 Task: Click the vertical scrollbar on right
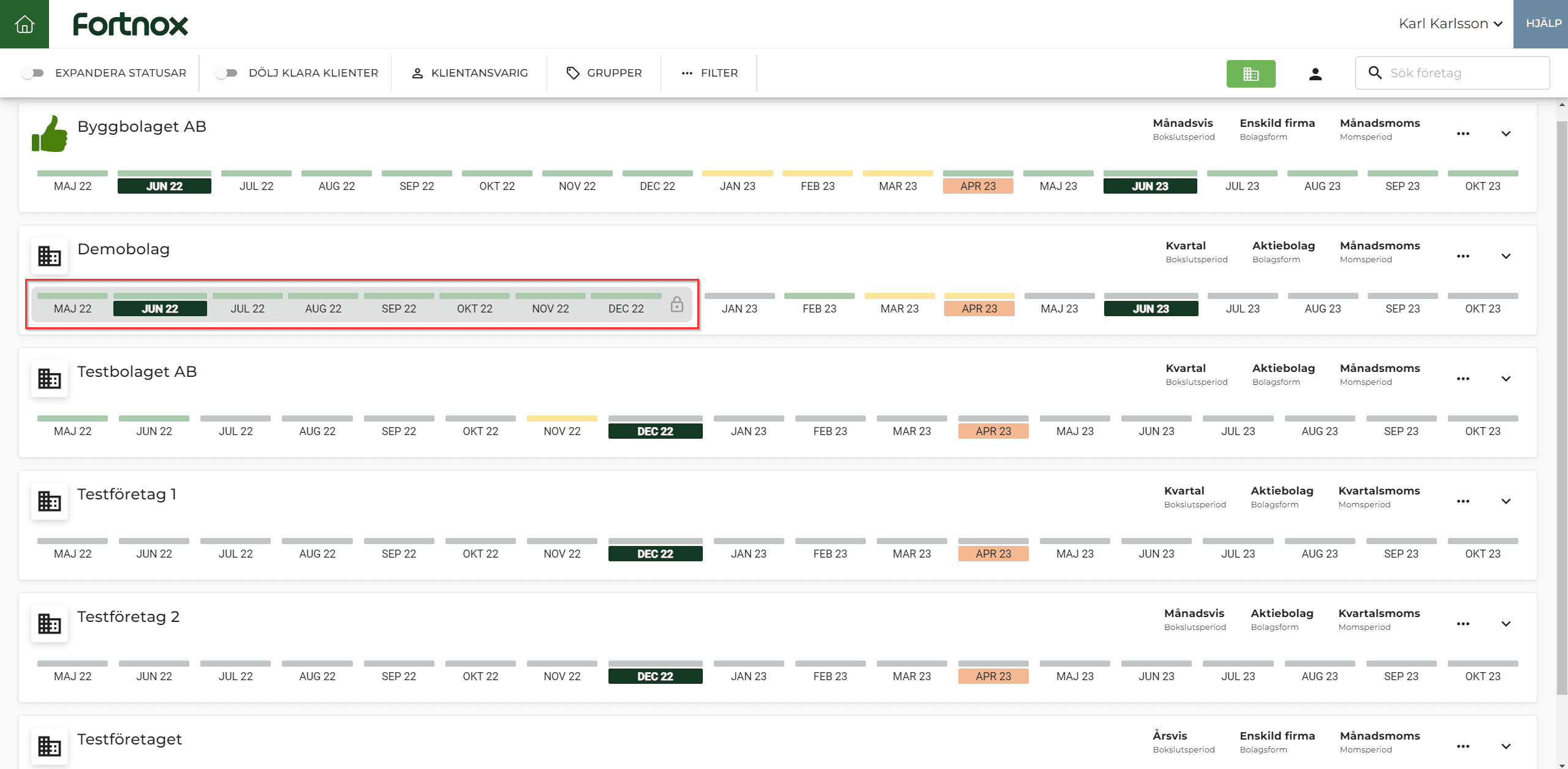click(1561, 407)
